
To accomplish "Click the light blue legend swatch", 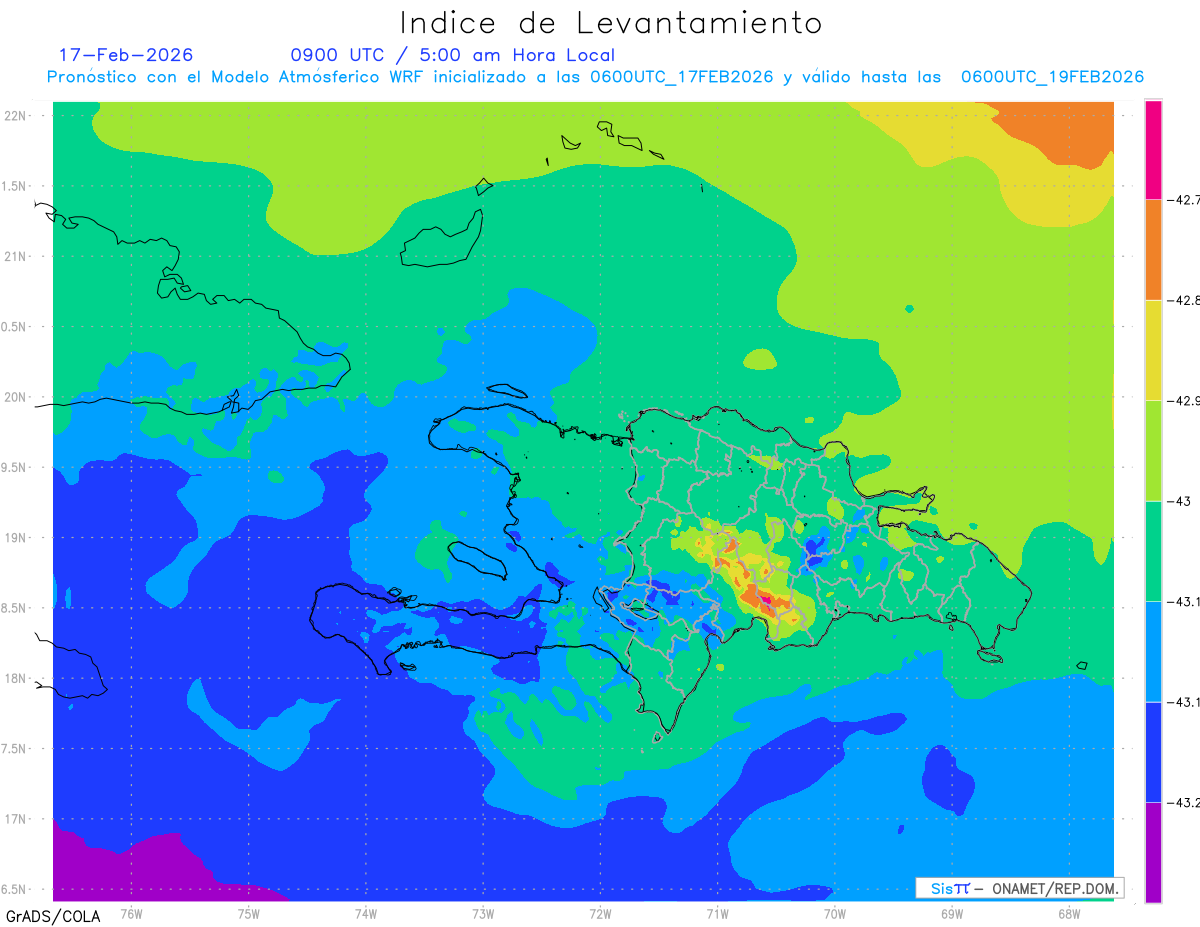I will coord(1153,651).
